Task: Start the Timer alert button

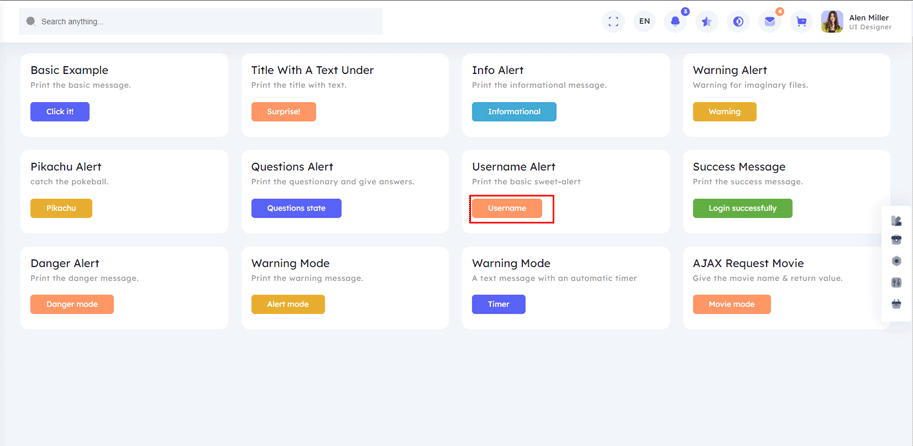Action: click(x=498, y=304)
